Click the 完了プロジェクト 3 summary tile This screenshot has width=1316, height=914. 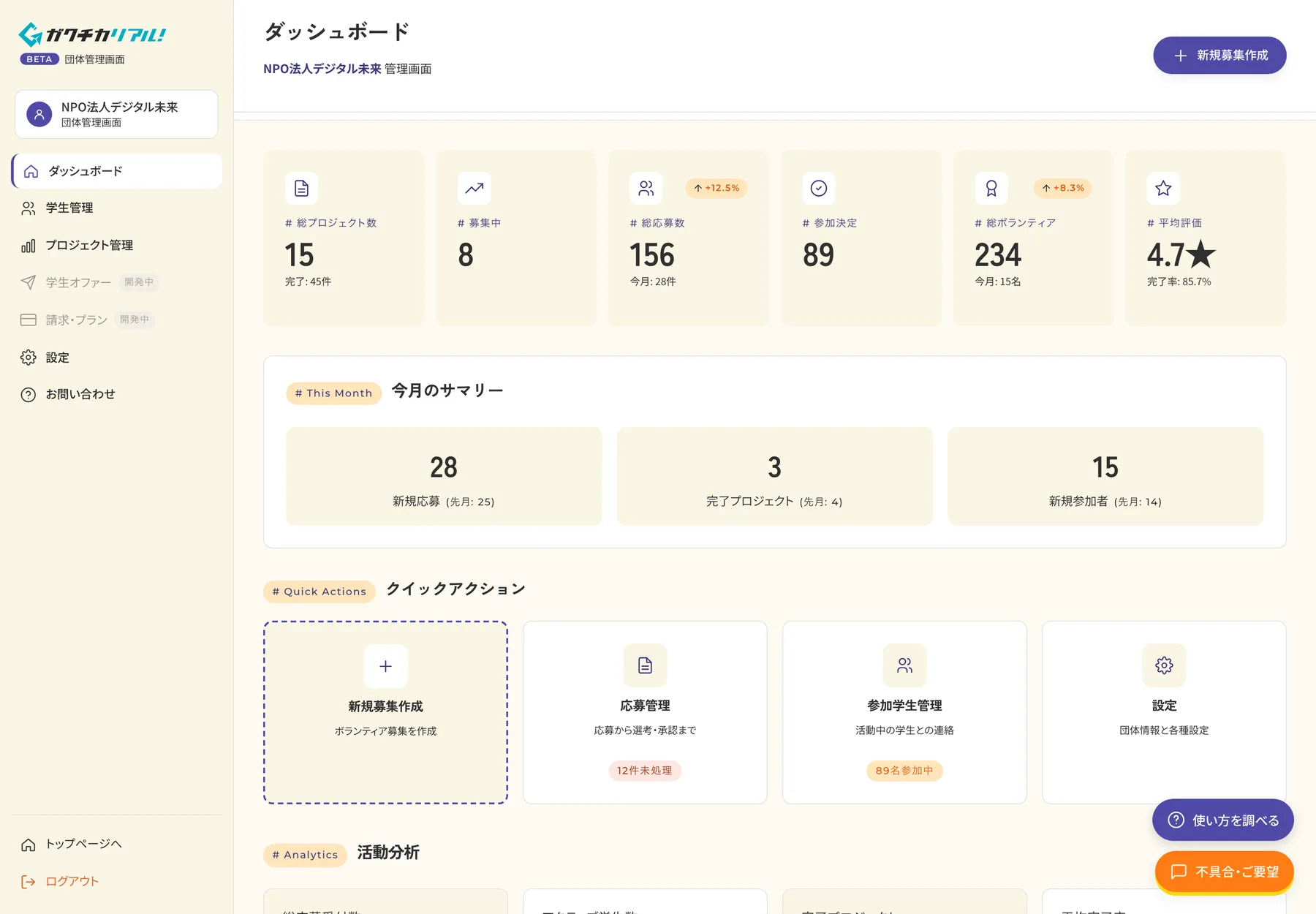(x=775, y=476)
